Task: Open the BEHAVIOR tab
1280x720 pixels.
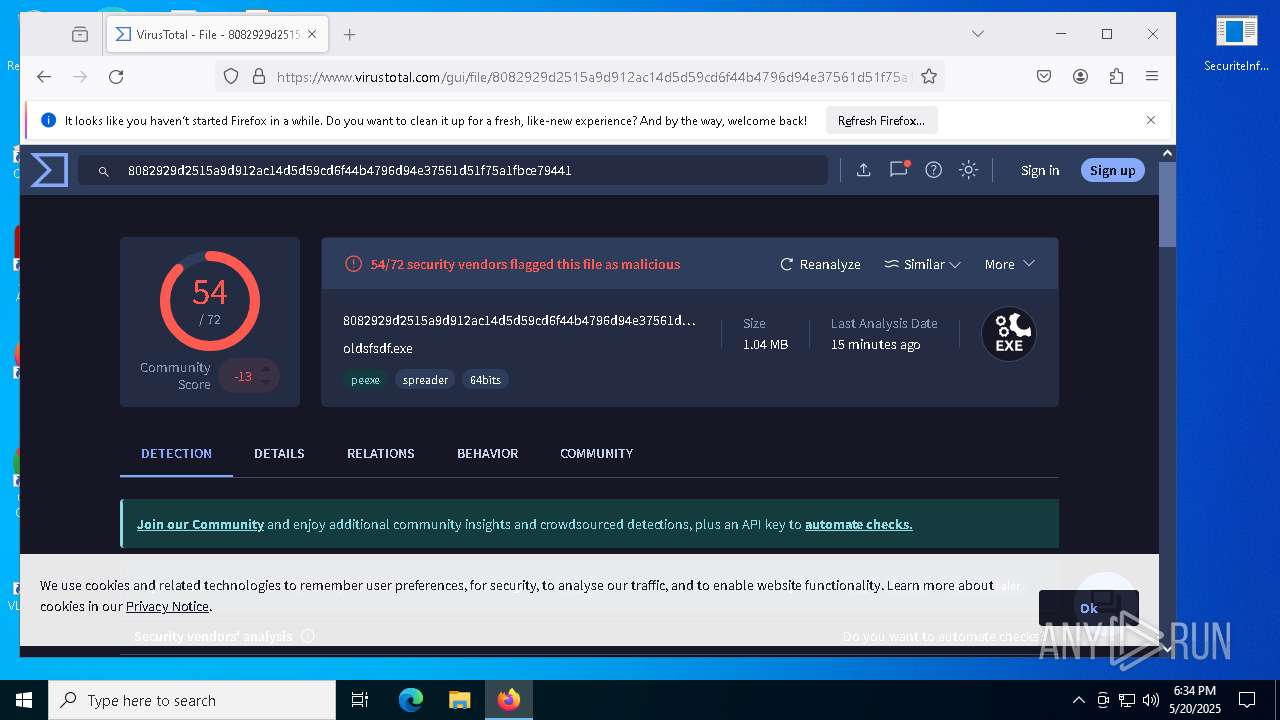Action: coord(487,453)
